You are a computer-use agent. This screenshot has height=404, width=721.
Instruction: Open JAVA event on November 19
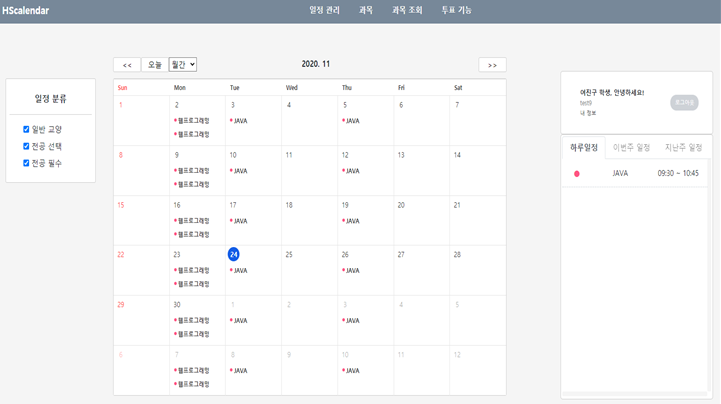click(x=351, y=221)
